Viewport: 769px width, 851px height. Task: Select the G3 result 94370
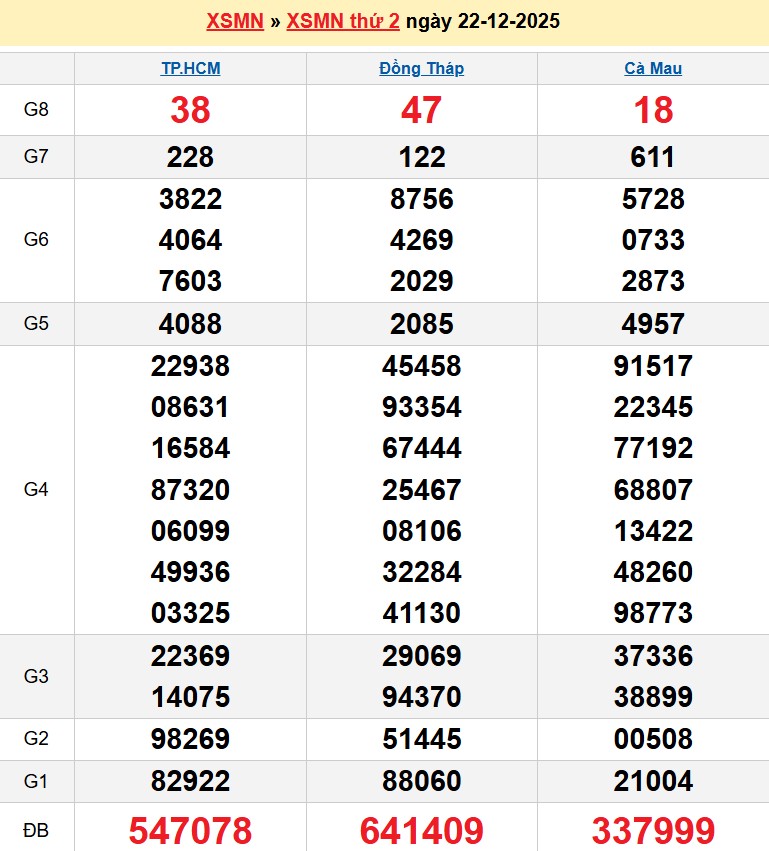pos(421,696)
